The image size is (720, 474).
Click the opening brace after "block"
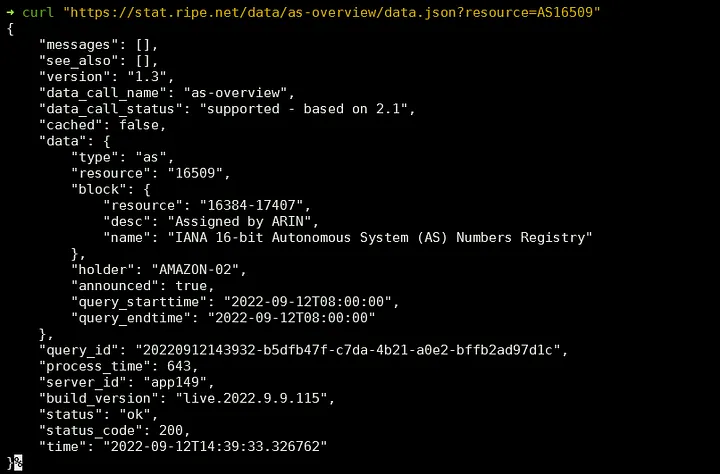tap(147, 189)
